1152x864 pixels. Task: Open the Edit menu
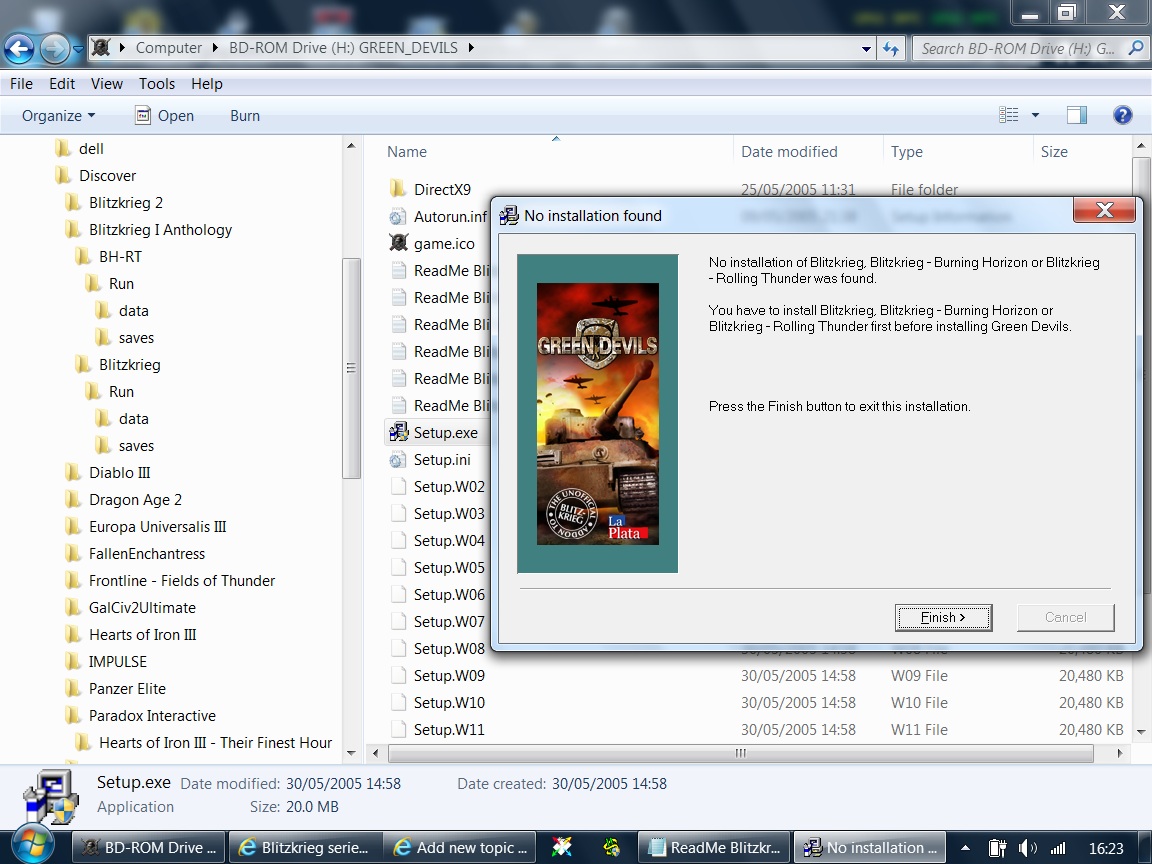click(62, 84)
